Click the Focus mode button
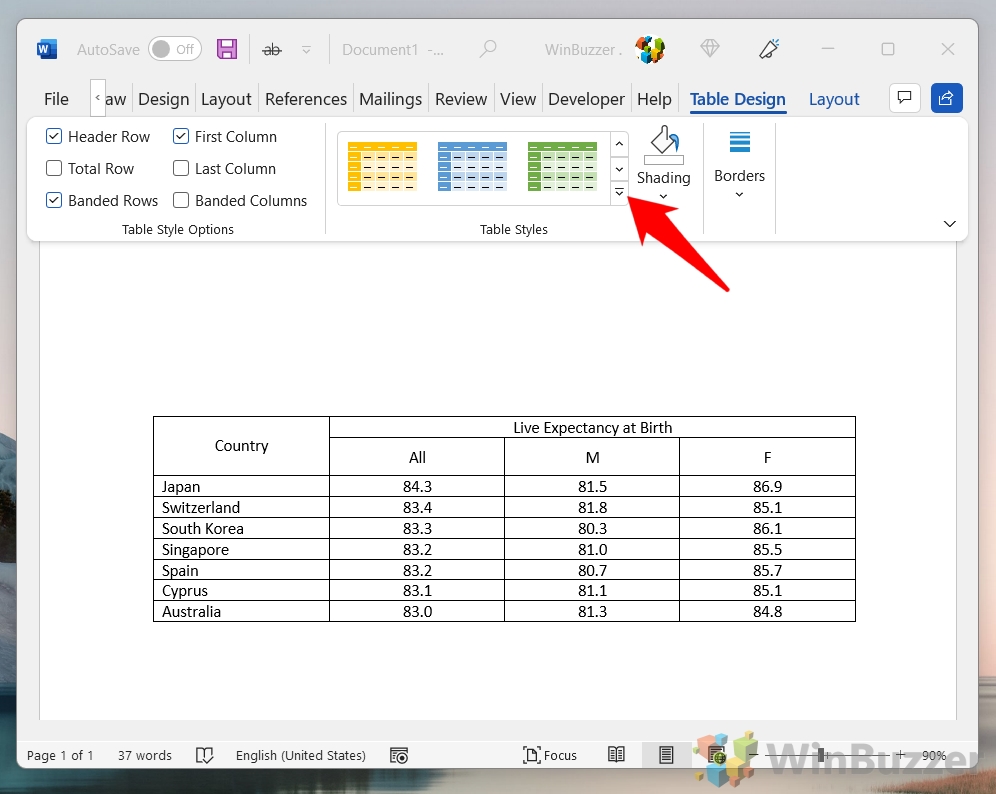This screenshot has height=794, width=996. point(550,755)
